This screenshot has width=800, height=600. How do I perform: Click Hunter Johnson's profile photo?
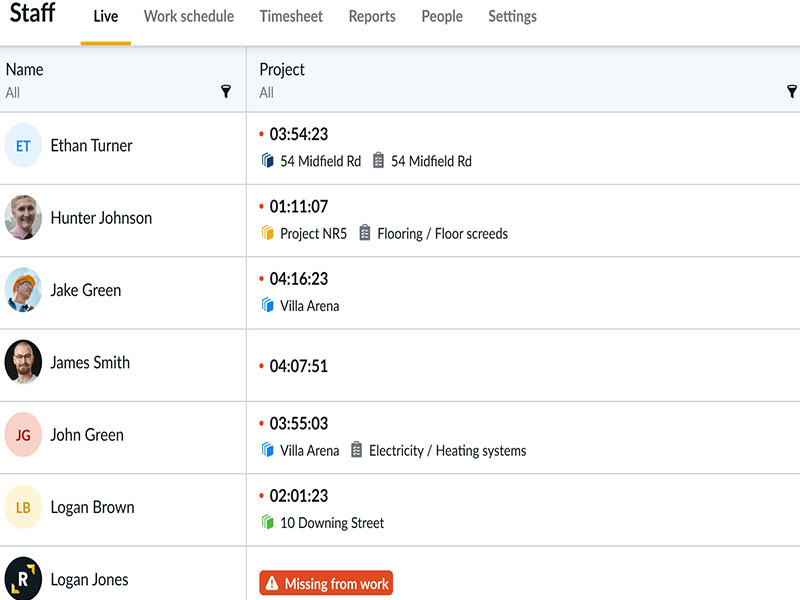click(23, 218)
